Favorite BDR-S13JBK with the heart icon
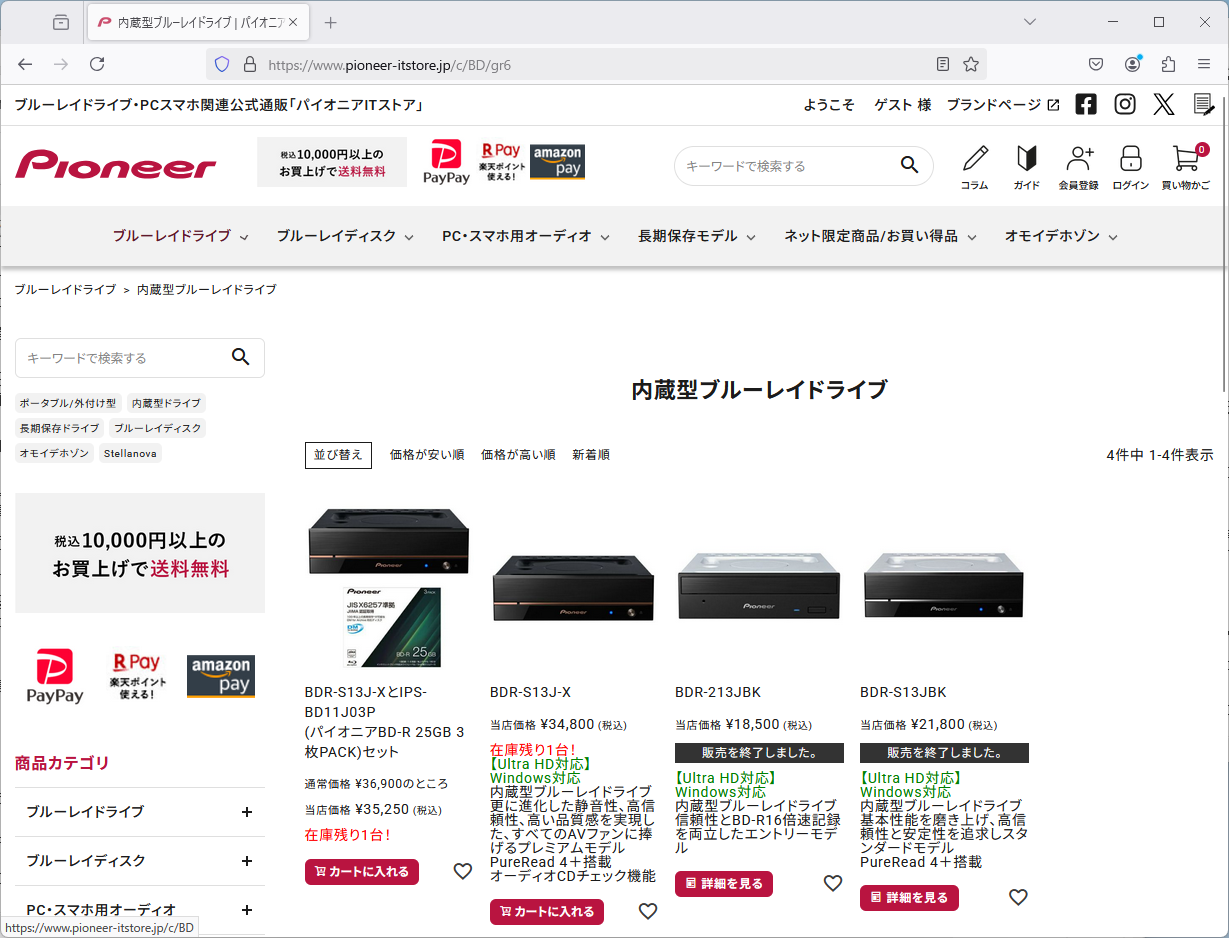The height and width of the screenshot is (938, 1229). pos(1018,897)
